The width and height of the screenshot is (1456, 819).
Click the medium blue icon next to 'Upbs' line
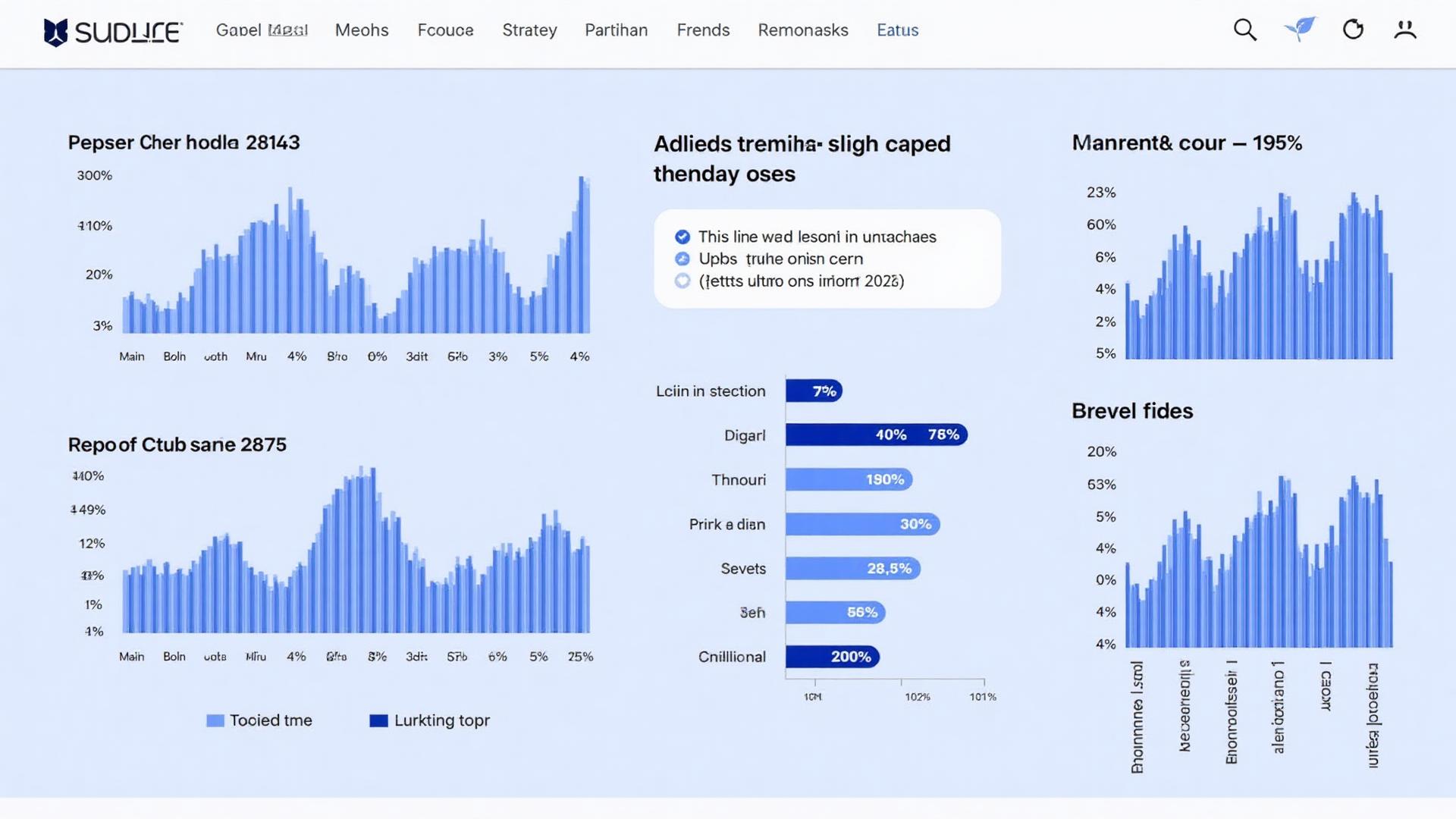[682, 259]
